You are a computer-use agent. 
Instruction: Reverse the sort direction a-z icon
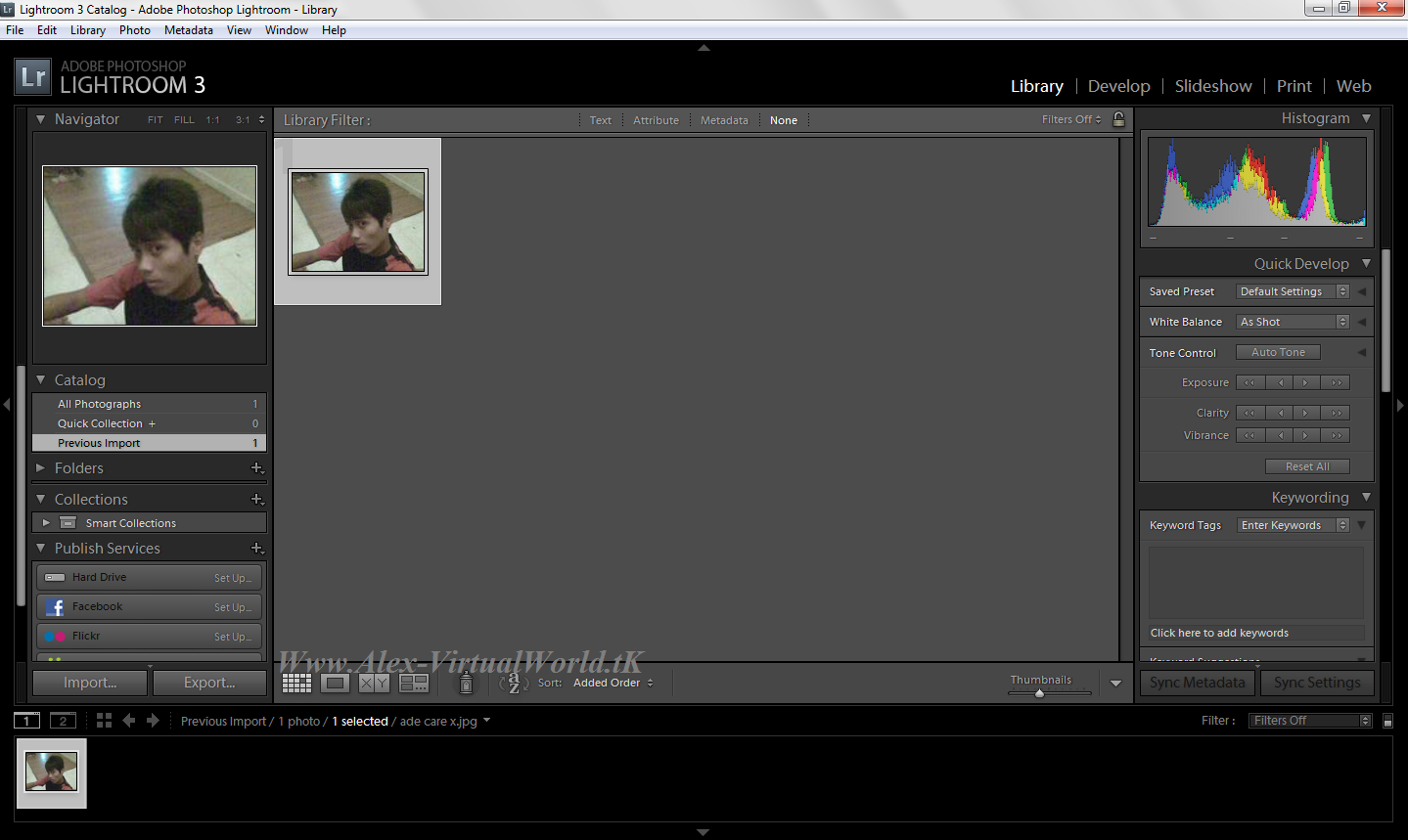click(514, 683)
